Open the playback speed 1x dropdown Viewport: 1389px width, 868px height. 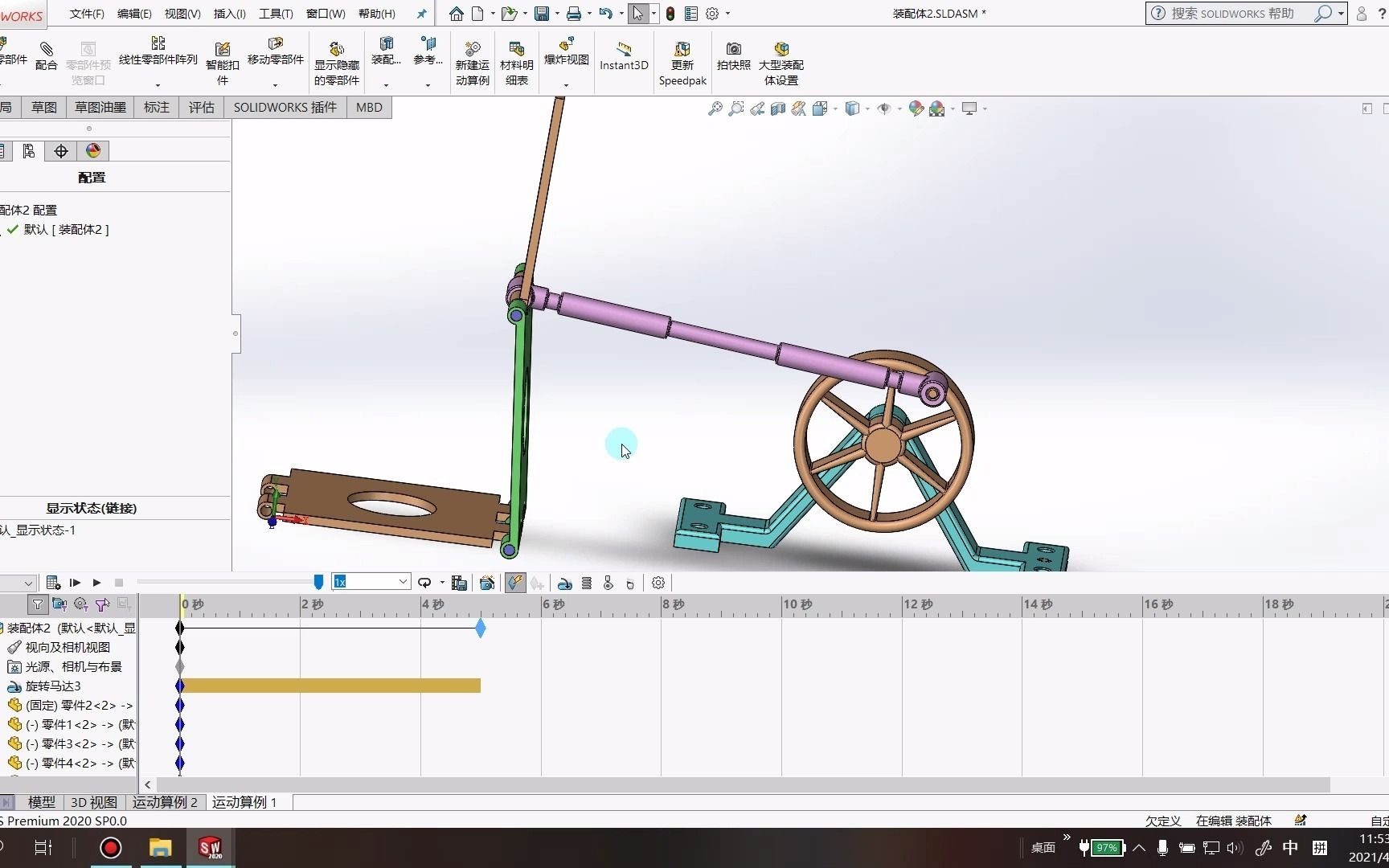coord(404,582)
